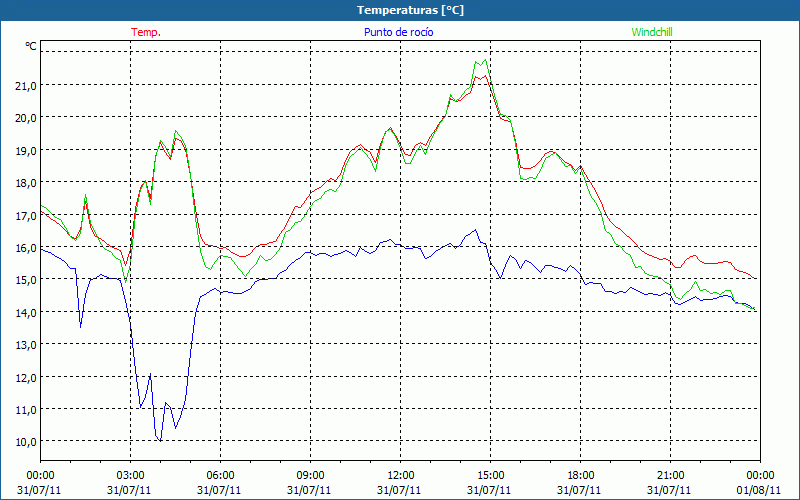Click the 14,0 y-axis value
Screen dimensions: 800x500
click(x=26, y=312)
